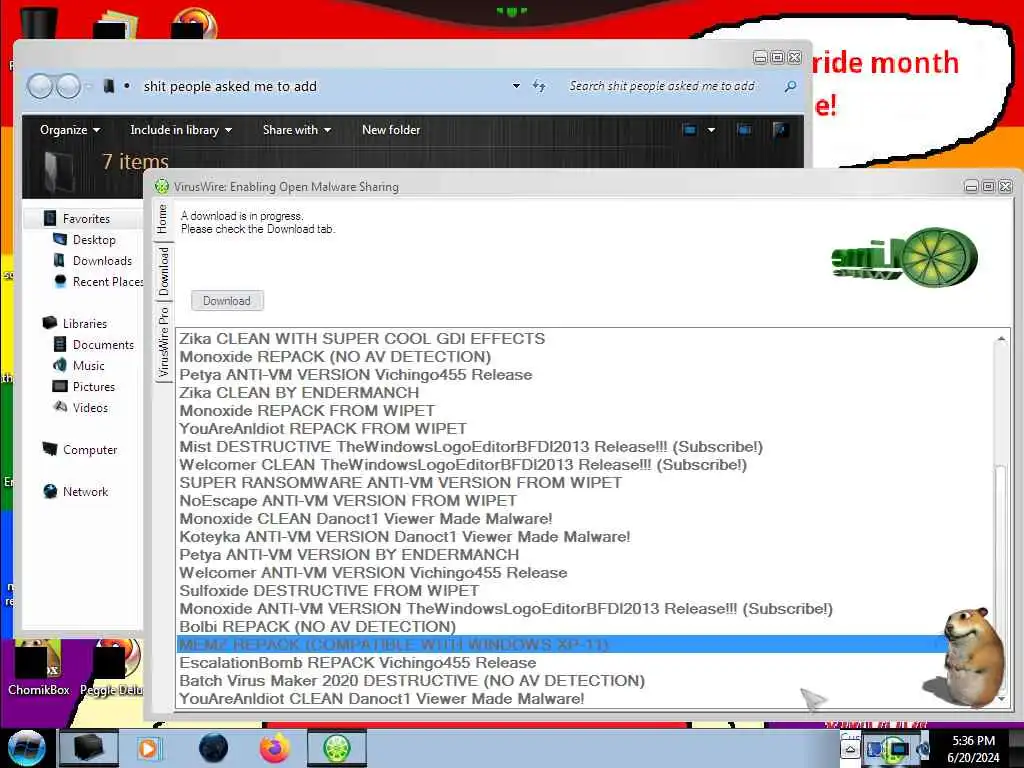The image size is (1024, 768).
Task: Click Explorer's search magnifier icon
Action: [x=790, y=86]
